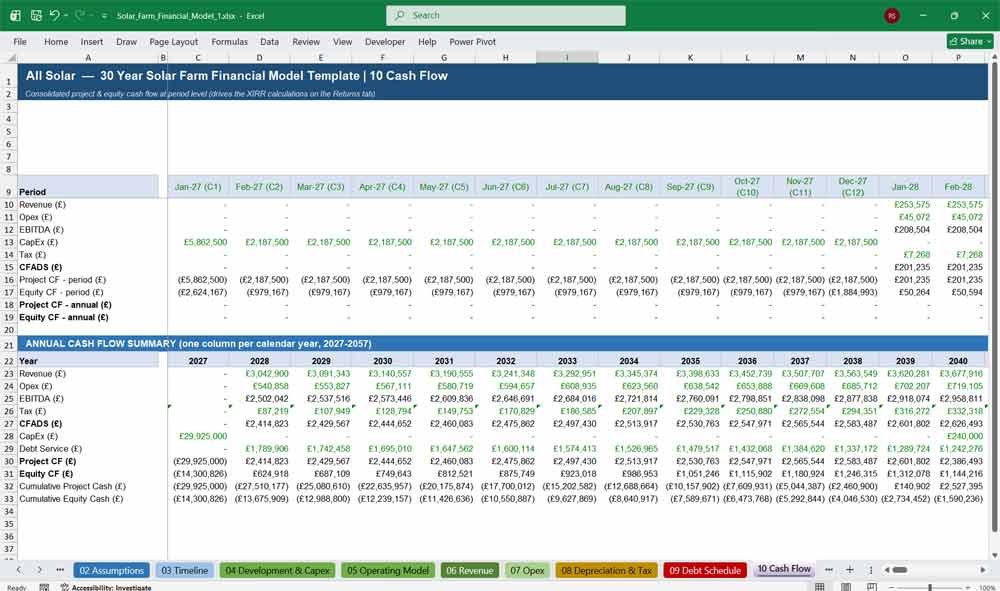This screenshot has width=1000, height=591.
Task: Switch to '08 Depreciation & Tax' sheet tab
Action: [607, 570]
